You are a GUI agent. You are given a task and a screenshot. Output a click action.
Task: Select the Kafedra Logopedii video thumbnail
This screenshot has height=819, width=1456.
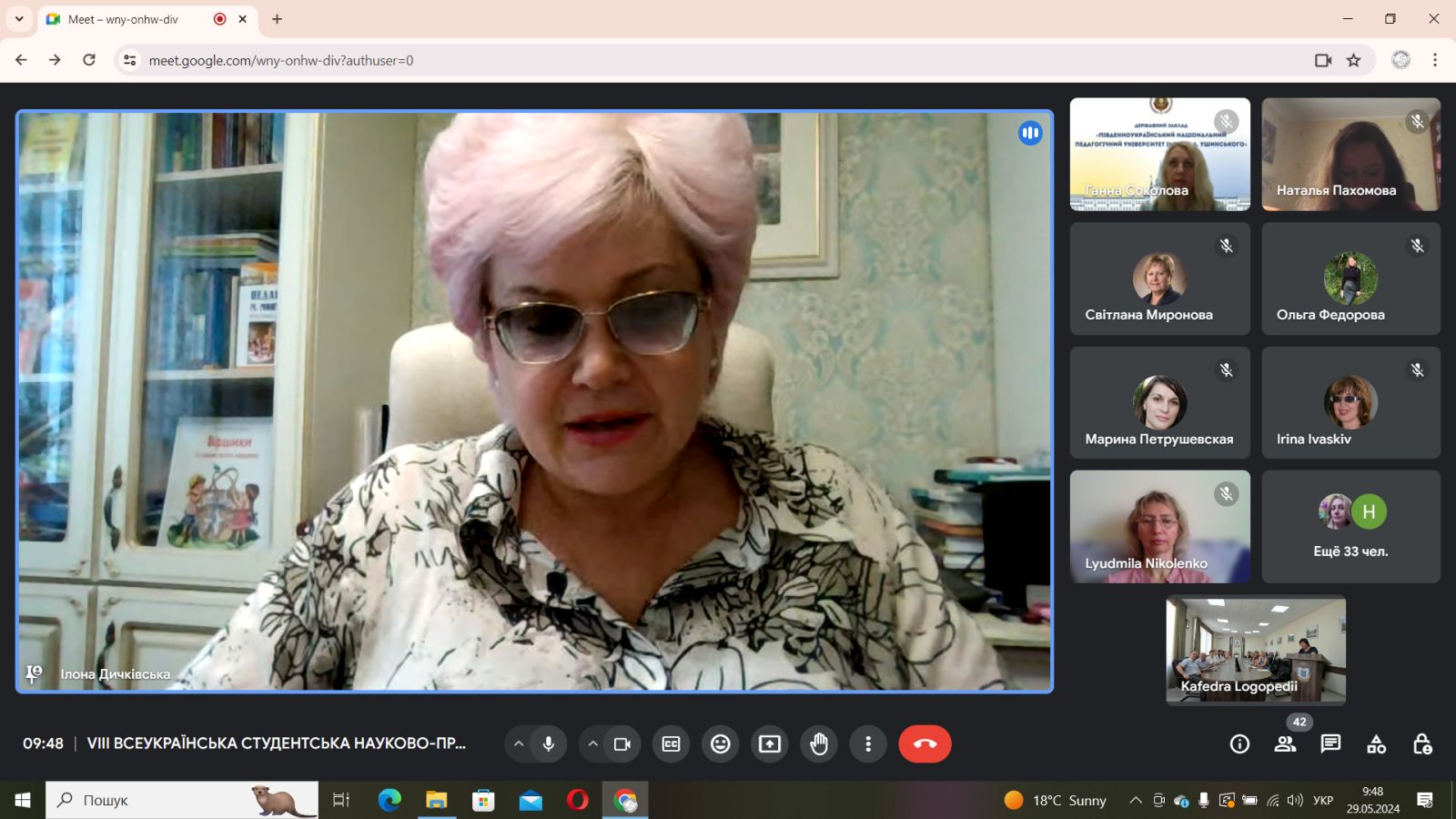[x=1256, y=650]
